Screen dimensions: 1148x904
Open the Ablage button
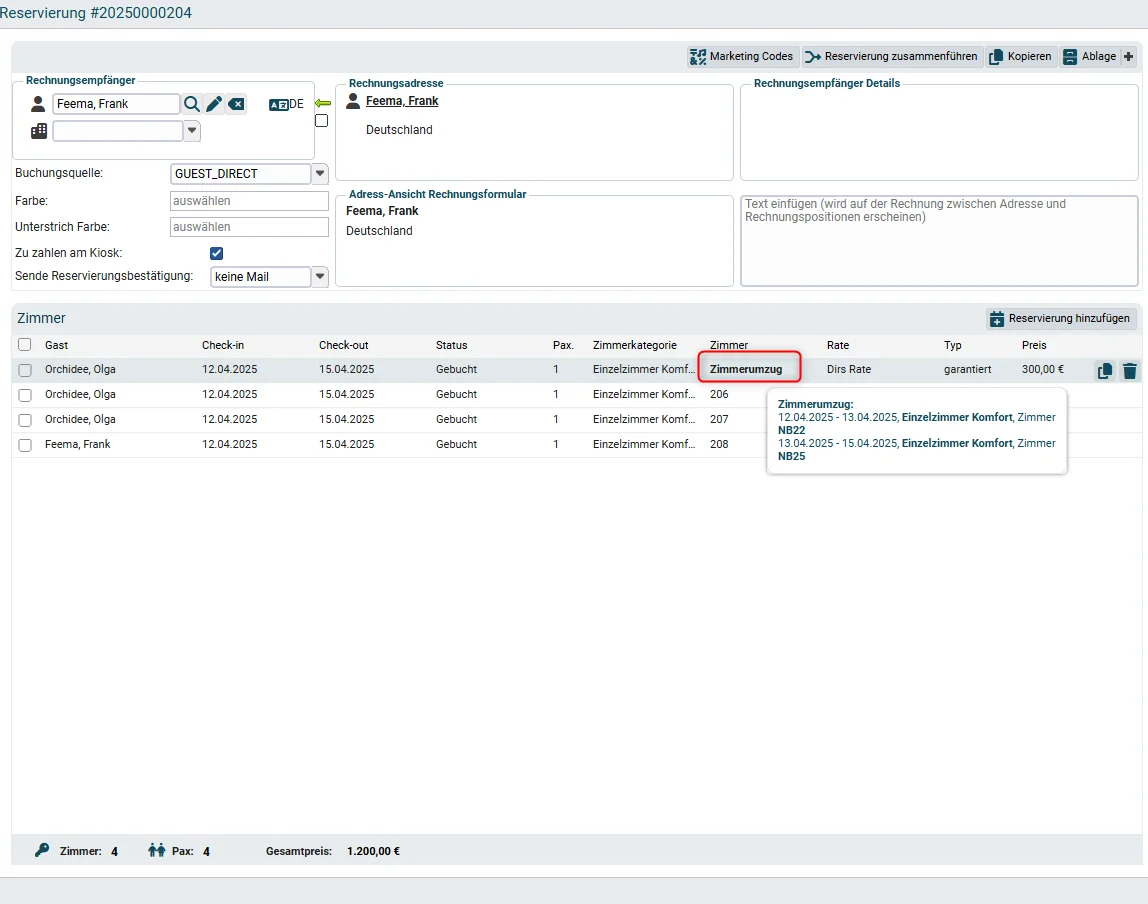[1089, 56]
